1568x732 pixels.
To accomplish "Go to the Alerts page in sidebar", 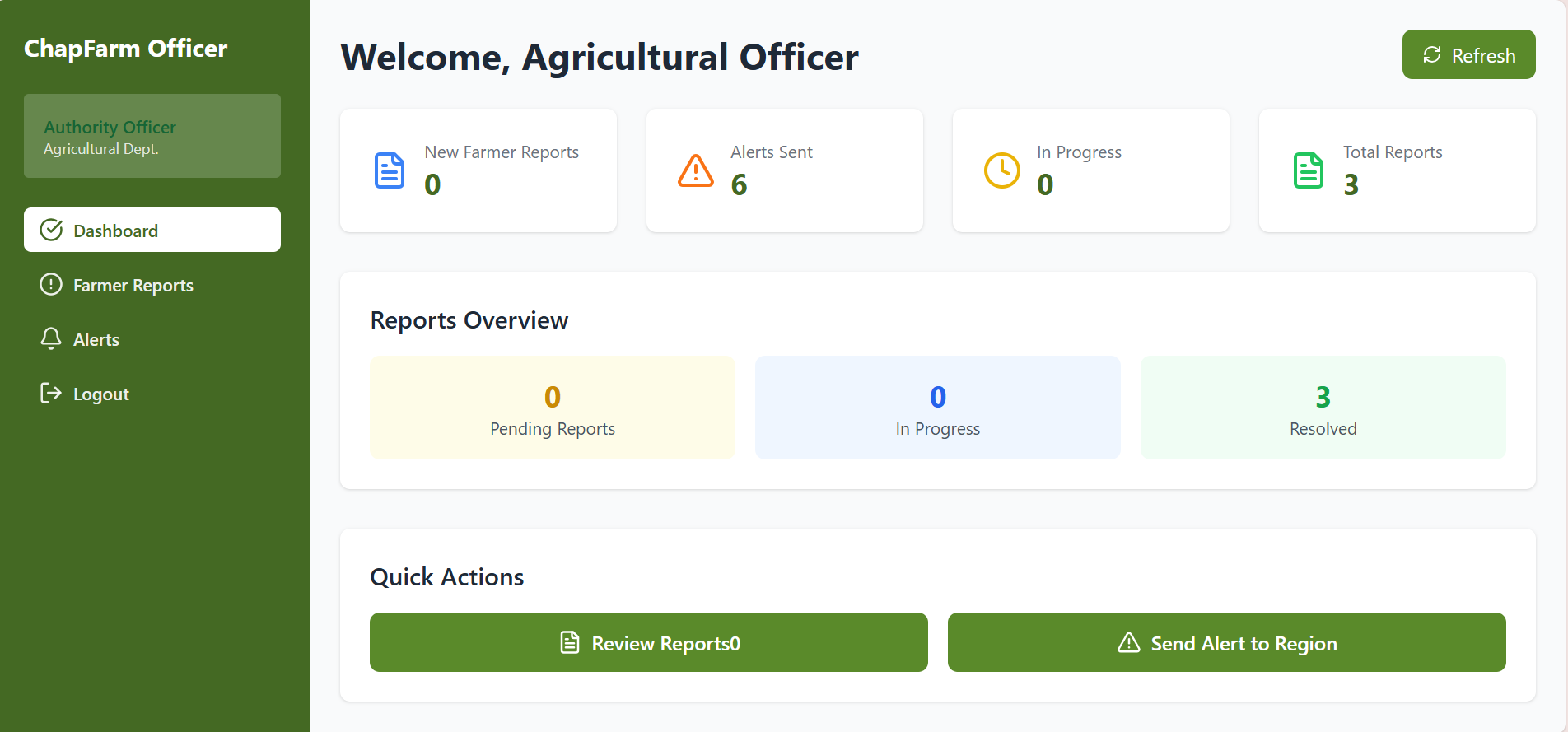I will click(96, 339).
